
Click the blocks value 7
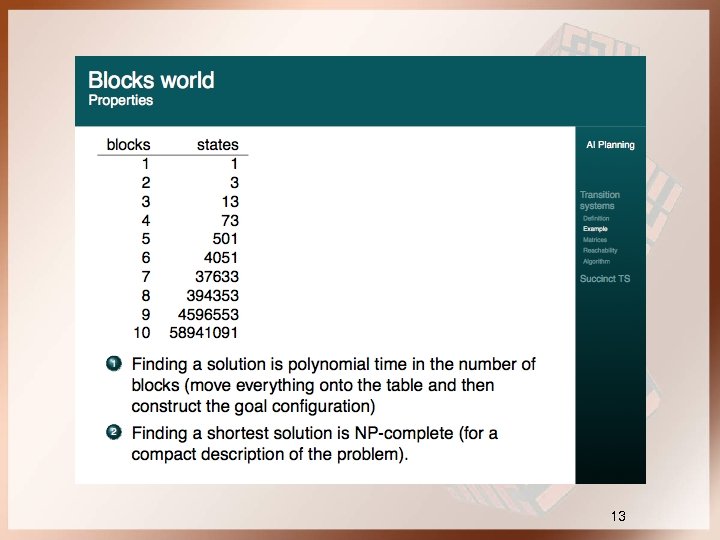(x=146, y=276)
